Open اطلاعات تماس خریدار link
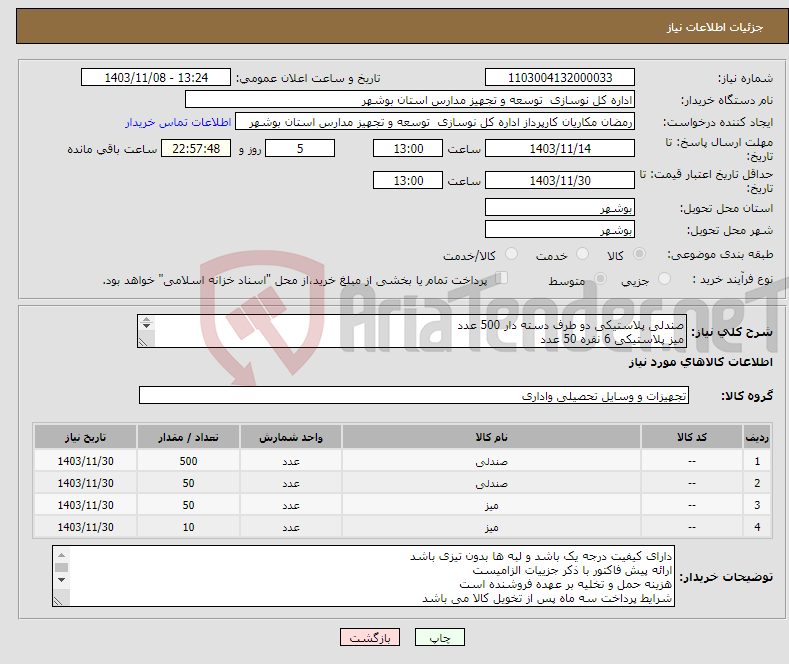Image resolution: width=789 pixels, height=664 pixels. click(178, 122)
